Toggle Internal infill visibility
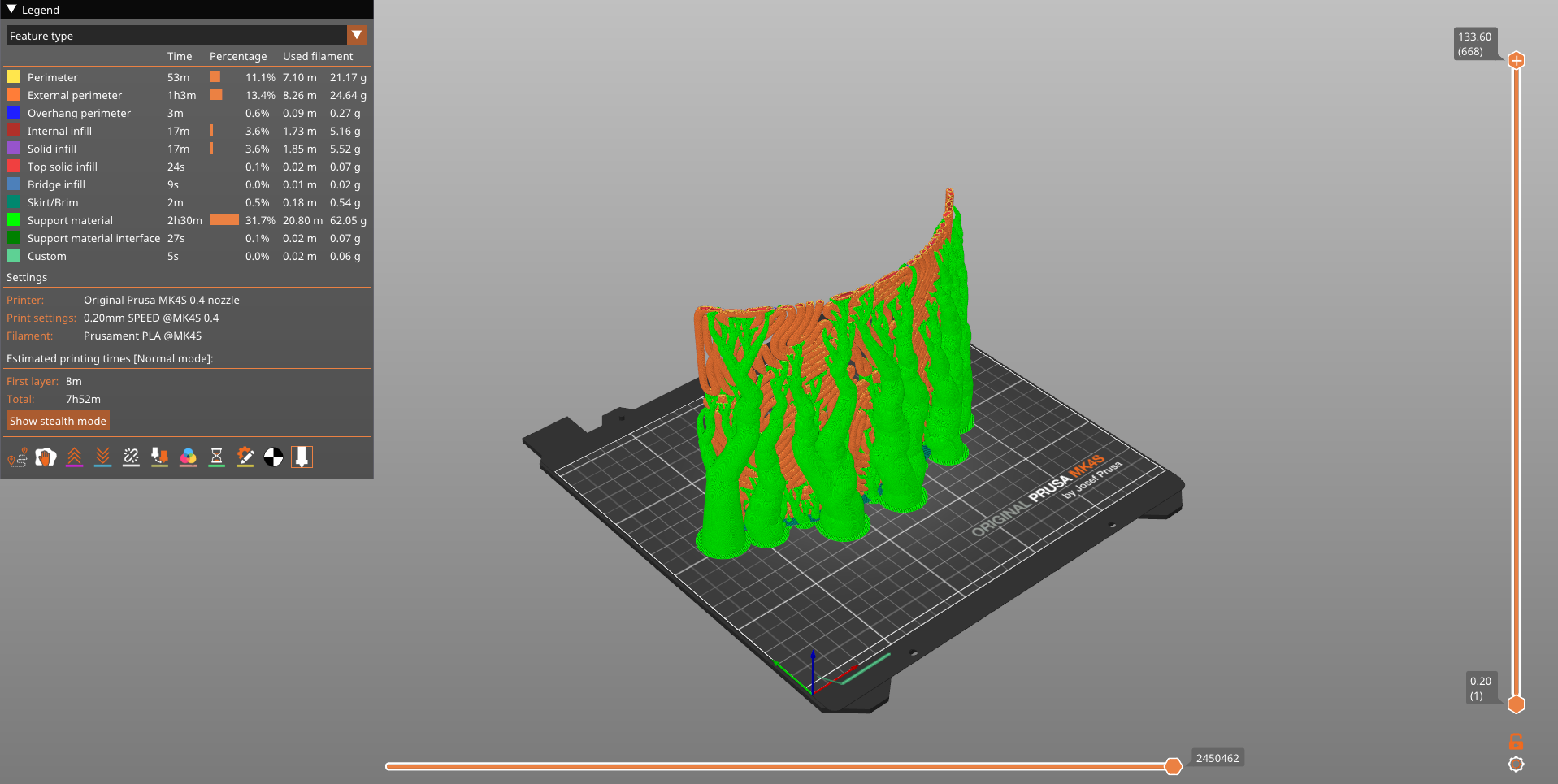This screenshot has width=1558, height=784. [x=187, y=131]
